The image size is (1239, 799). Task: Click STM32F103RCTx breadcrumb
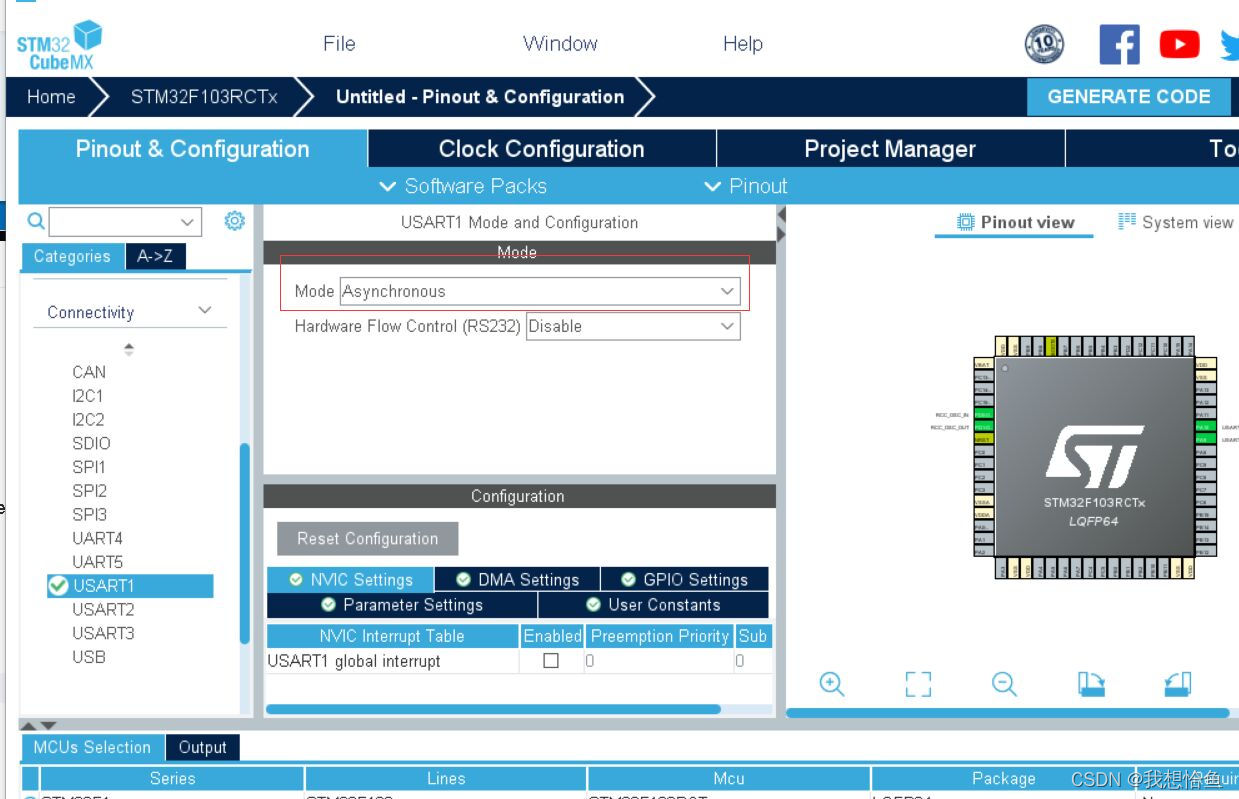point(204,97)
